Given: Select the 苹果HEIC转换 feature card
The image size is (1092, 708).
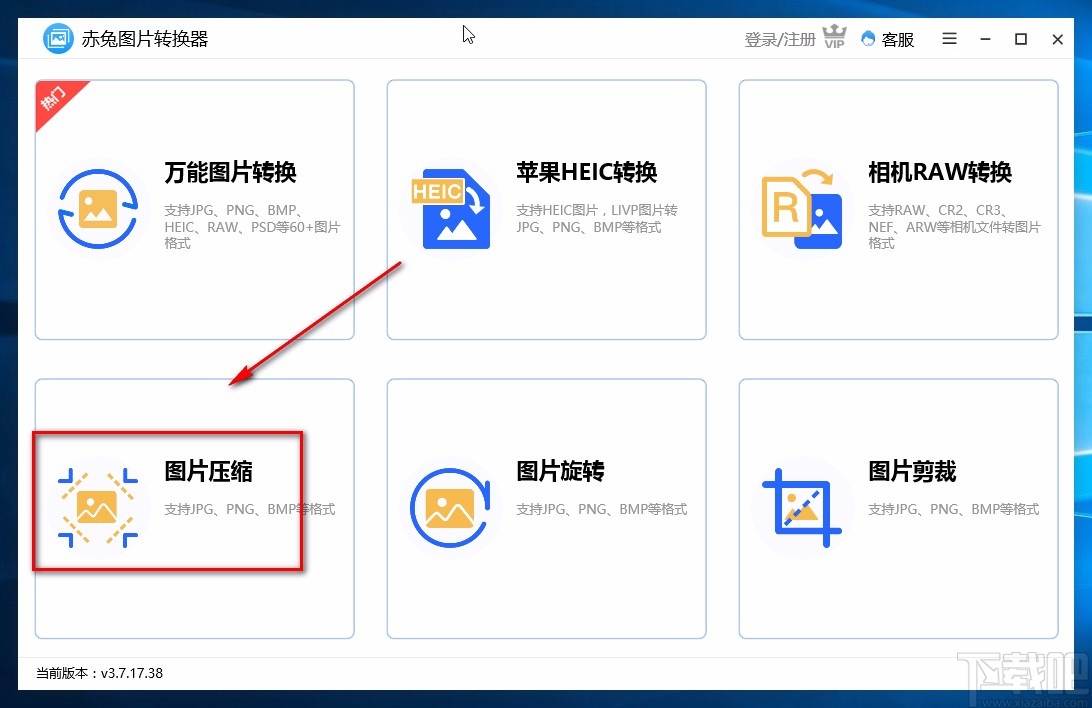Looking at the screenshot, I should [x=546, y=208].
